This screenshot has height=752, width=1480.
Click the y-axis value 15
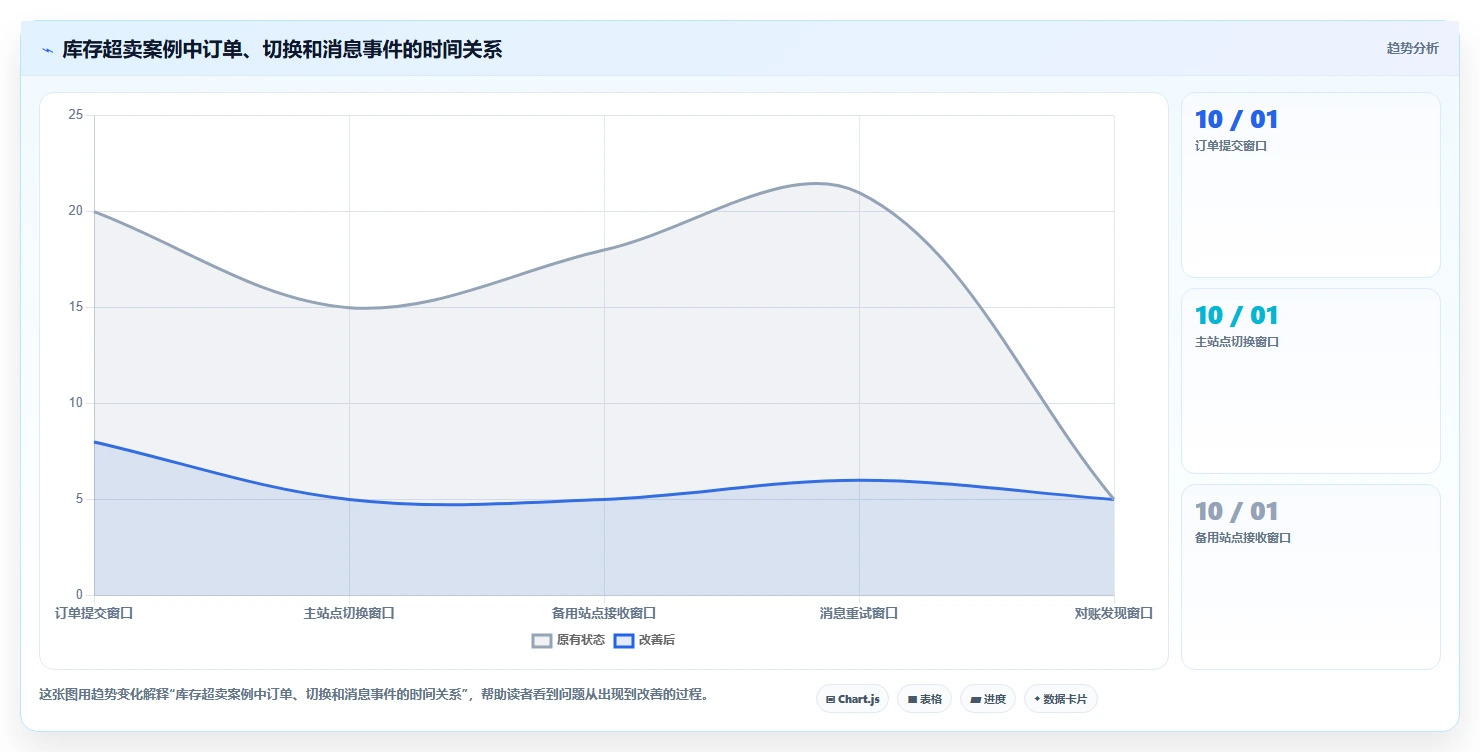(x=75, y=307)
